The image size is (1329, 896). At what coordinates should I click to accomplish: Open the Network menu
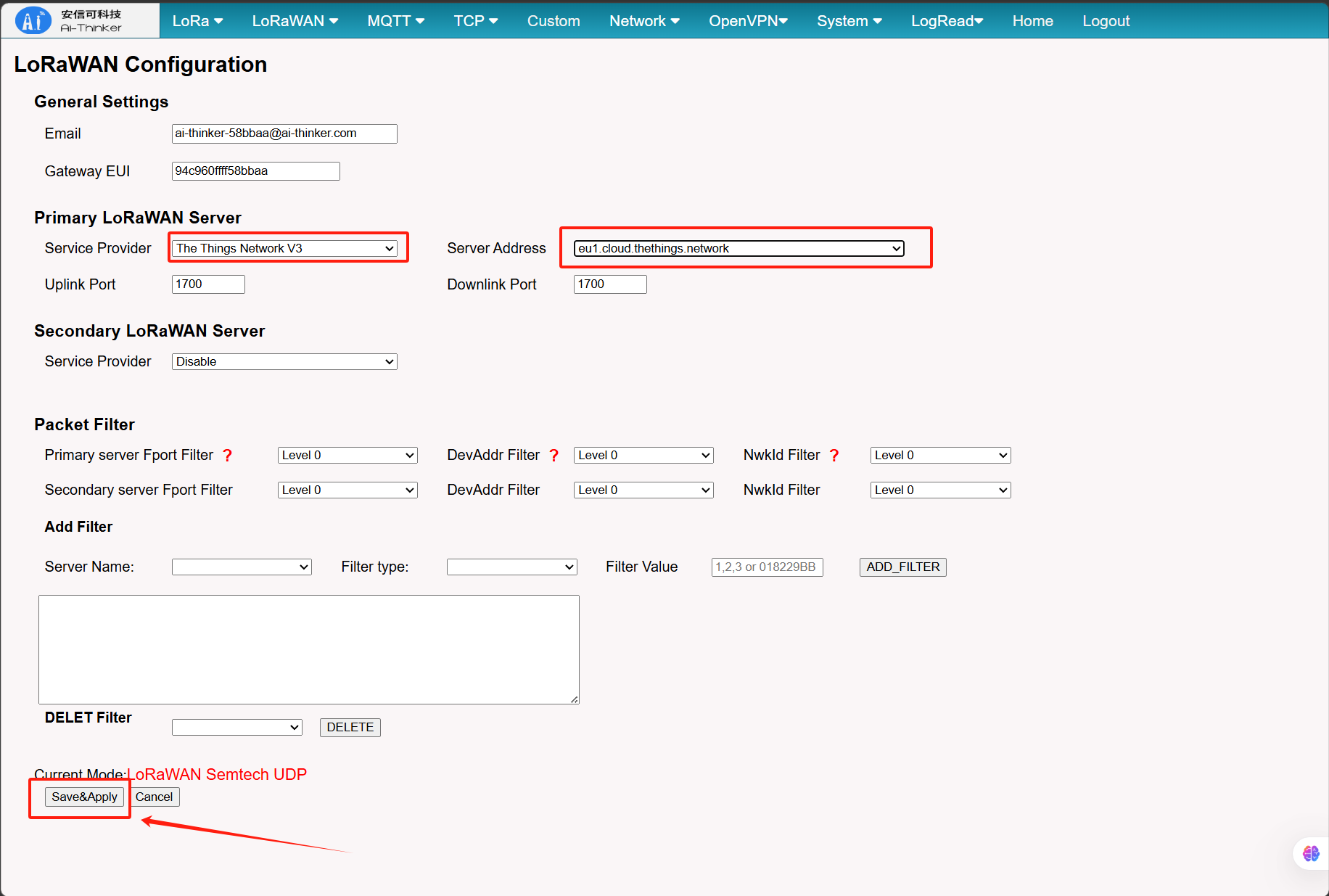coord(644,21)
